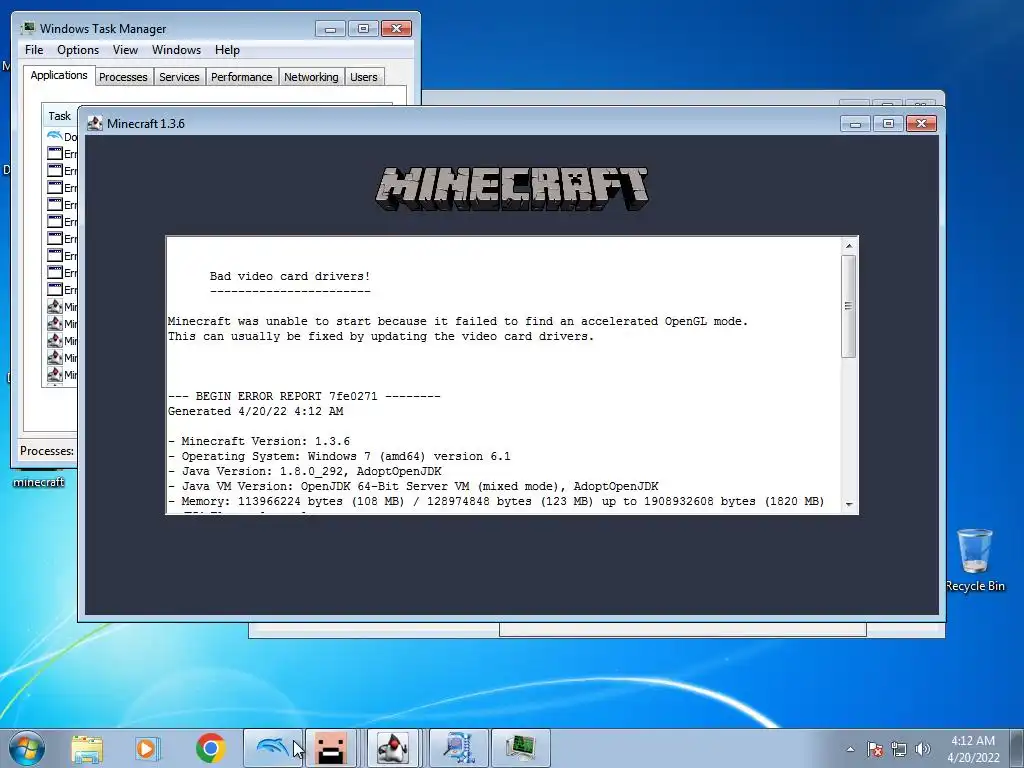Click the 'Minecraft was unable to start' sentence
The width and height of the screenshot is (1024, 768).
point(458,321)
